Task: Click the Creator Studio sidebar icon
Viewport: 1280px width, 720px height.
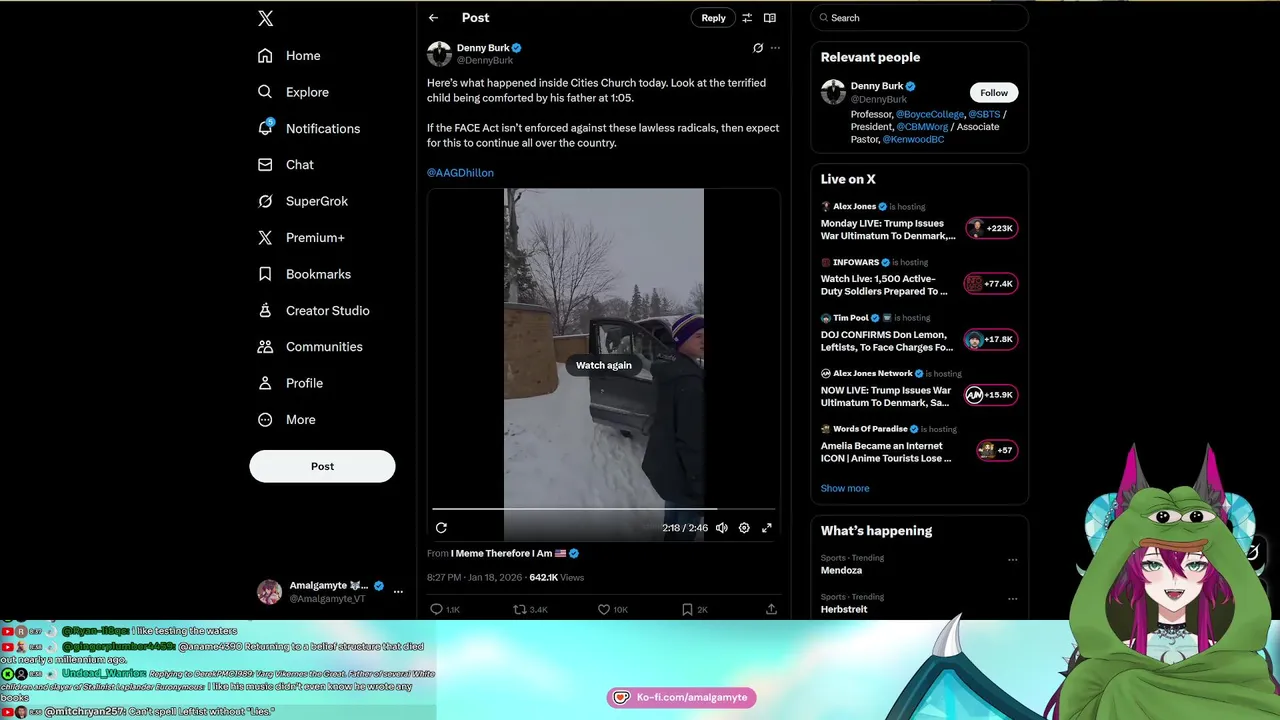Action: pyautogui.click(x=265, y=310)
